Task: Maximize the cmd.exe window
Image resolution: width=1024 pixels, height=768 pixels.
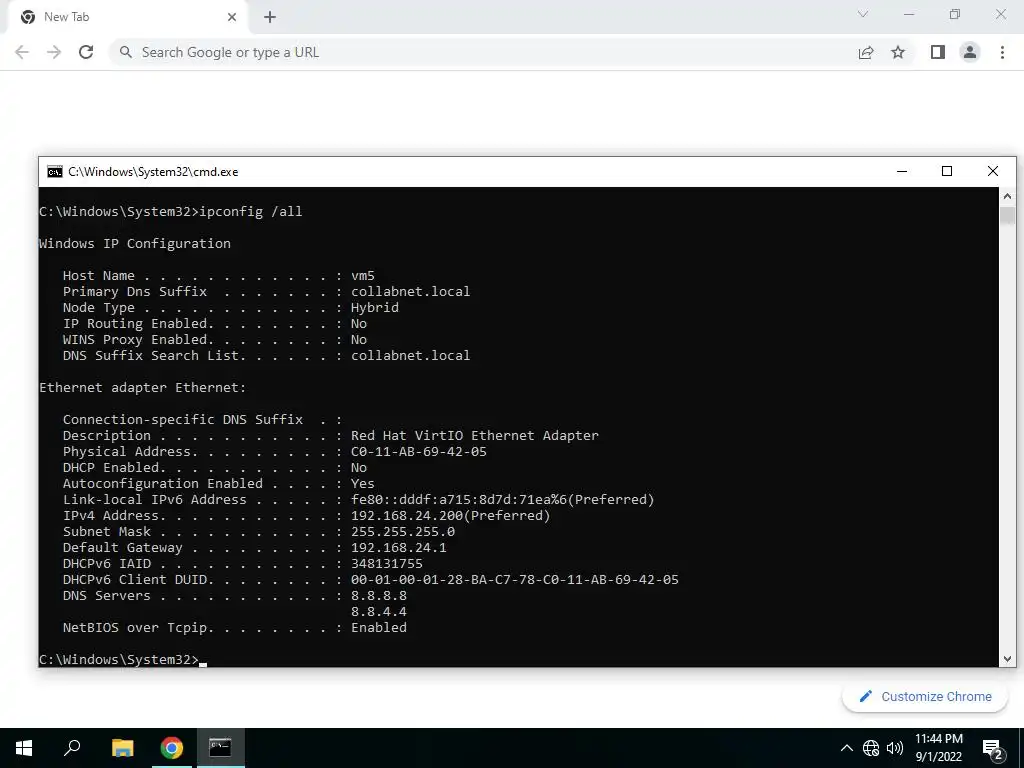Action: tap(947, 171)
